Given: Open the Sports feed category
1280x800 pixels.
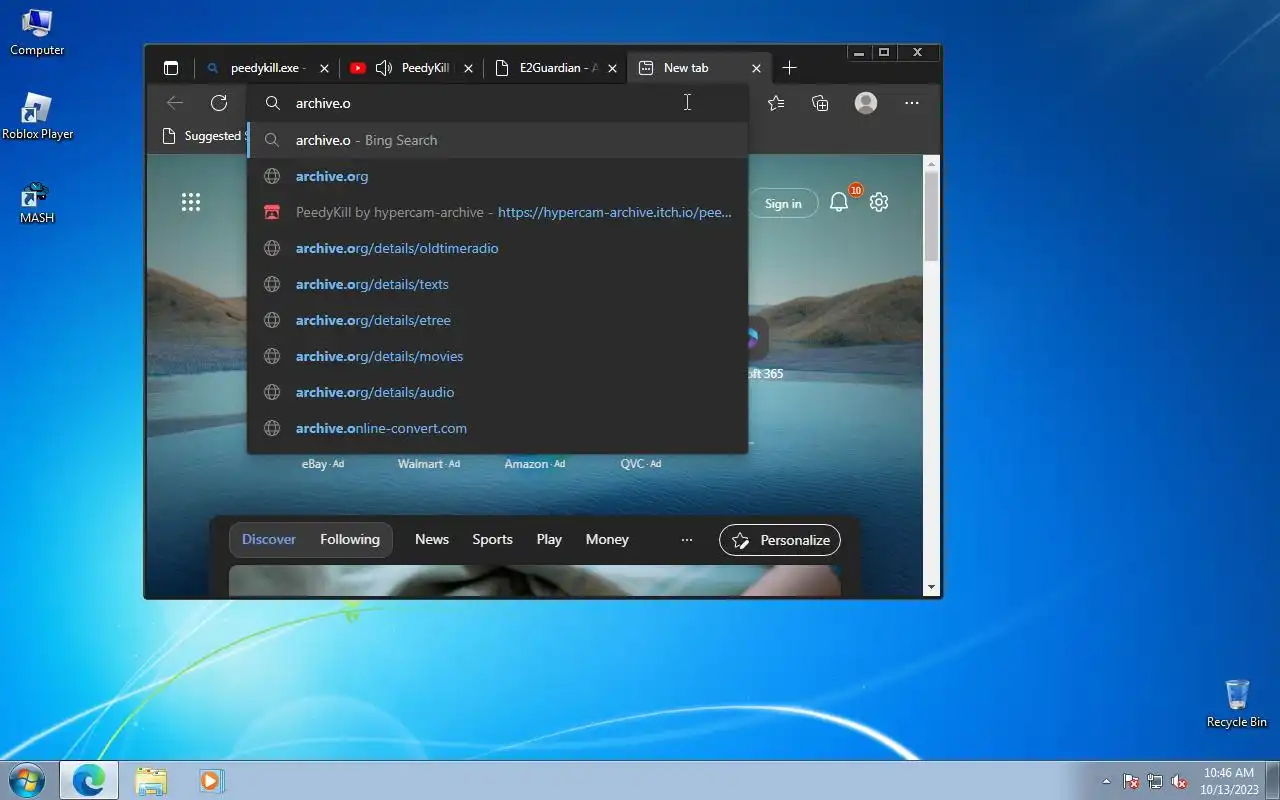Looking at the screenshot, I should (492, 539).
